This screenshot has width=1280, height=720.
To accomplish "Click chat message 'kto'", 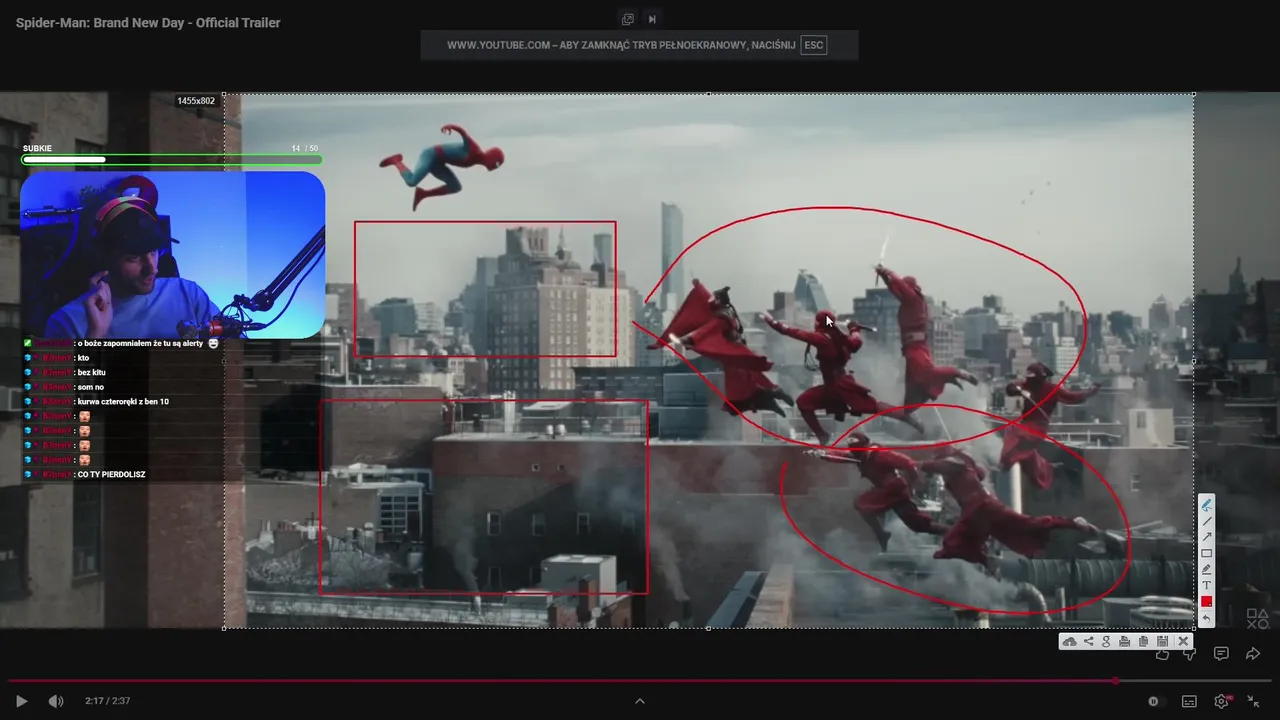I will pos(83,357).
